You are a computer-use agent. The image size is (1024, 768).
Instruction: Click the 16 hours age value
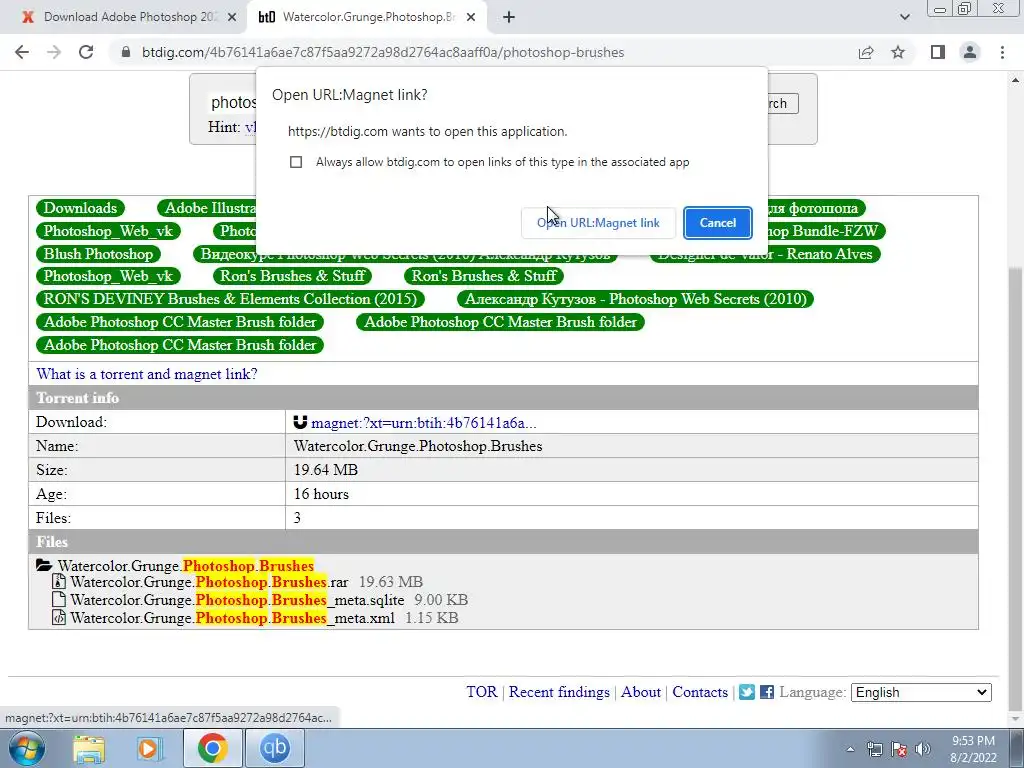321,494
